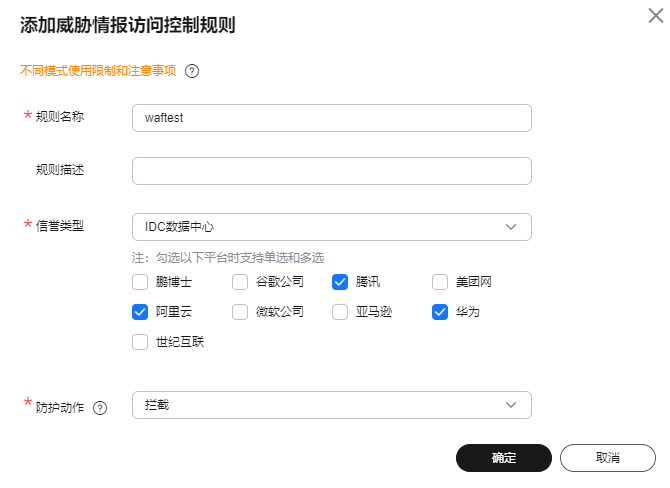The width and height of the screenshot is (670, 488).
Task: Toggle the 世纪互联 checkbox
Action: tap(140, 342)
